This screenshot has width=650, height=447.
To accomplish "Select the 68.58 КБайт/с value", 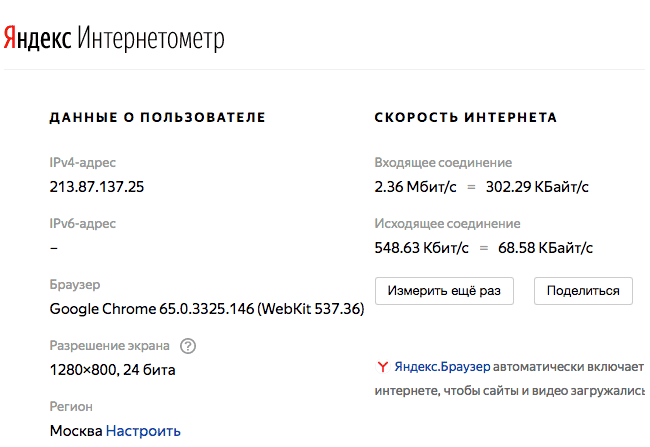I will point(546,248).
